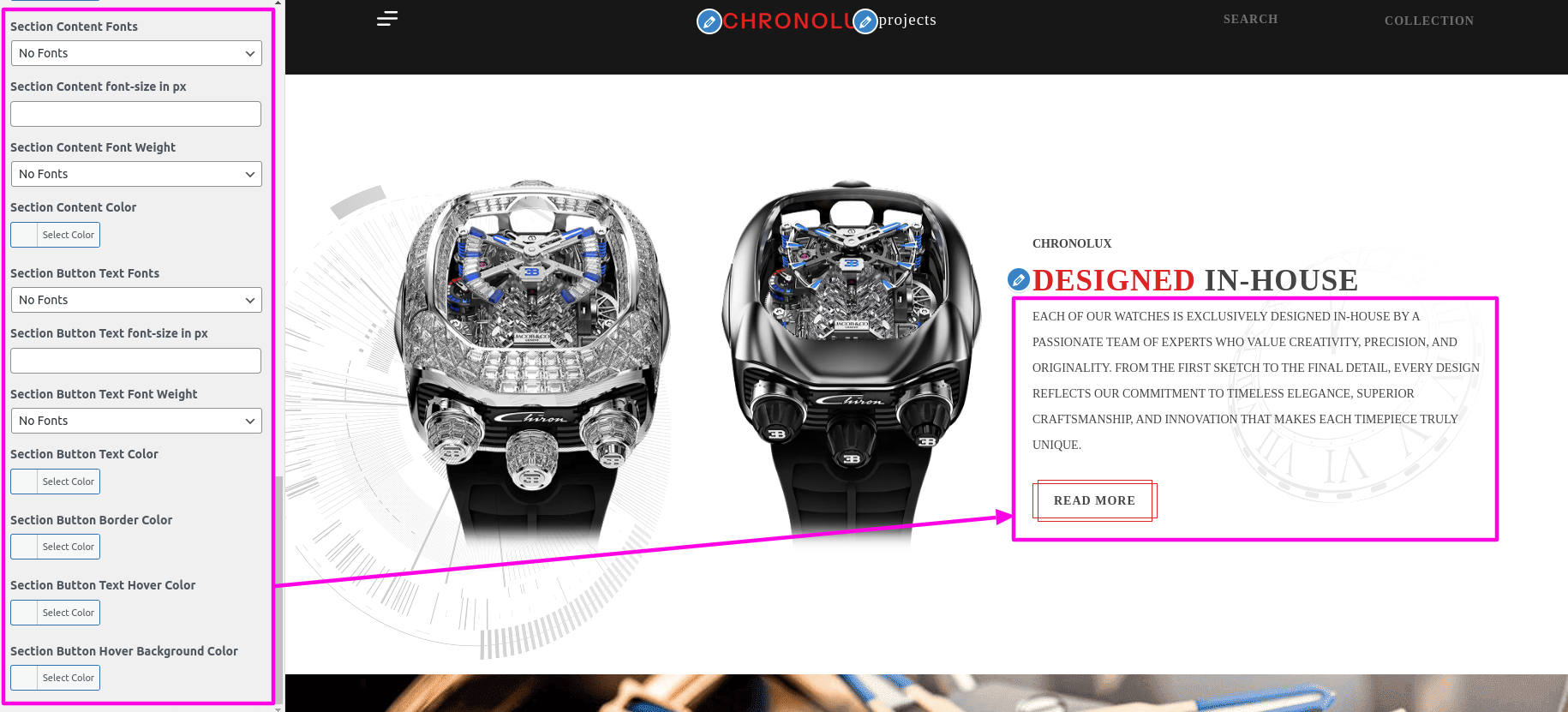
Task: Select Section Button Text Hover Color swatch
Action: coord(56,613)
